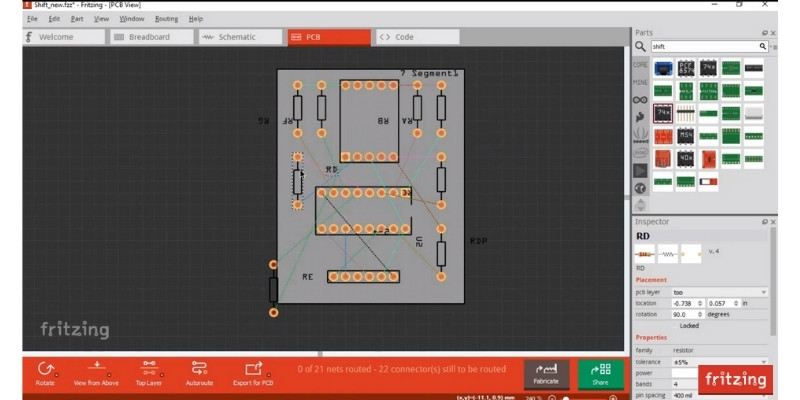Open the Parts bin options menu

[774, 47]
